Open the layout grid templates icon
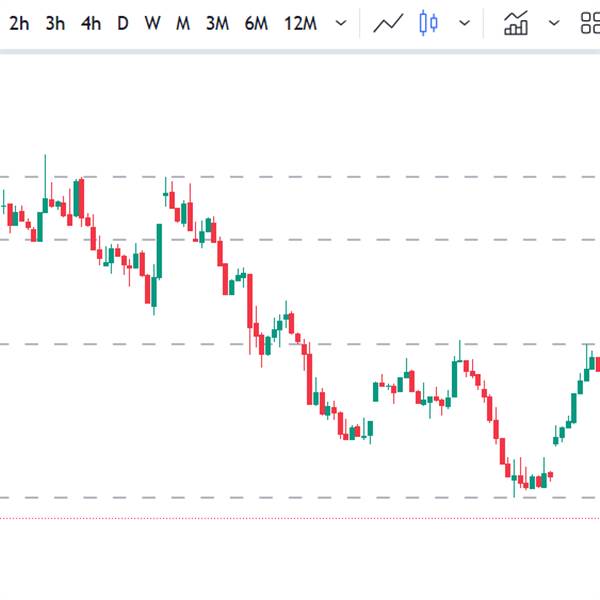 590,23
